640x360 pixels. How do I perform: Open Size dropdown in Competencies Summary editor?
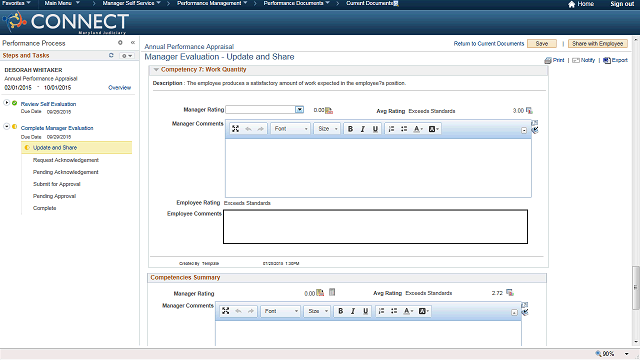[318, 311]
